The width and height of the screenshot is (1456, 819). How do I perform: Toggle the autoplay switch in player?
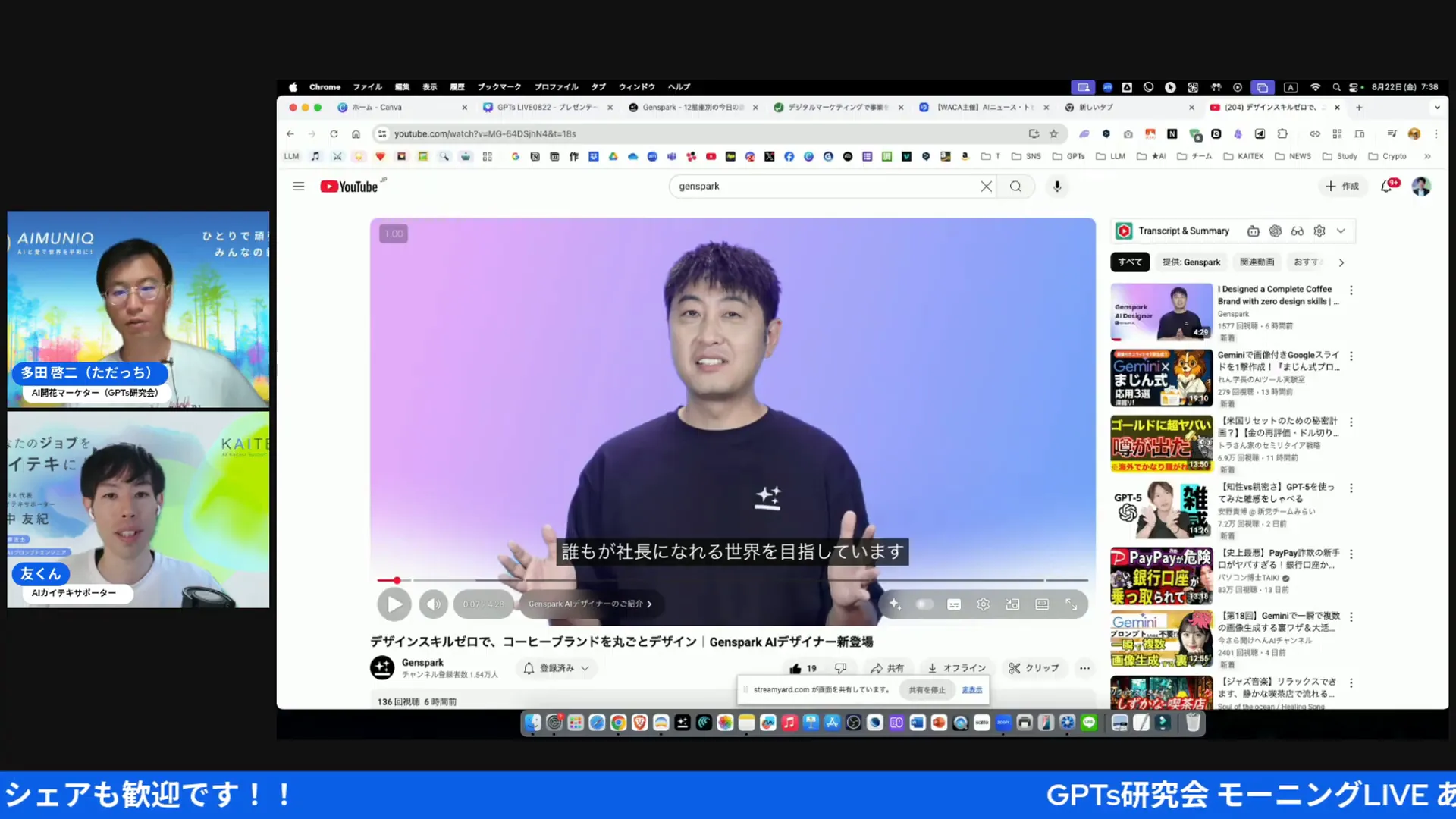pyautogui.click(x=924, y=604)
